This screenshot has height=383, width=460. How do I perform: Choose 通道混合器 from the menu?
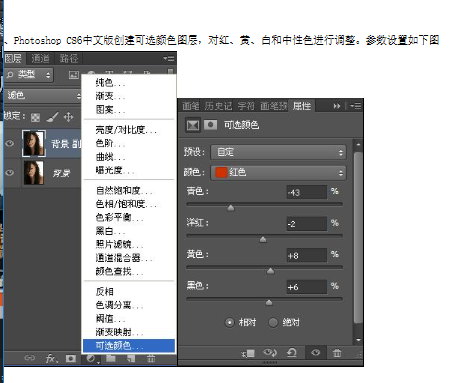pos(129,258)
